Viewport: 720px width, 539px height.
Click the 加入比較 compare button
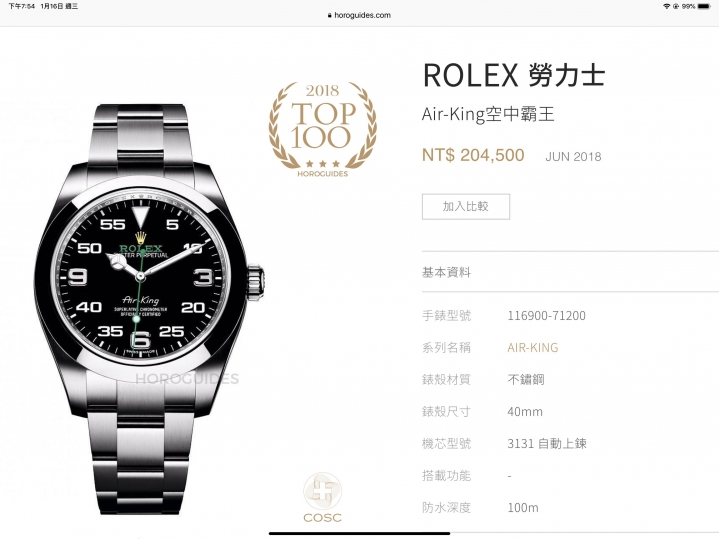[466, 206]
